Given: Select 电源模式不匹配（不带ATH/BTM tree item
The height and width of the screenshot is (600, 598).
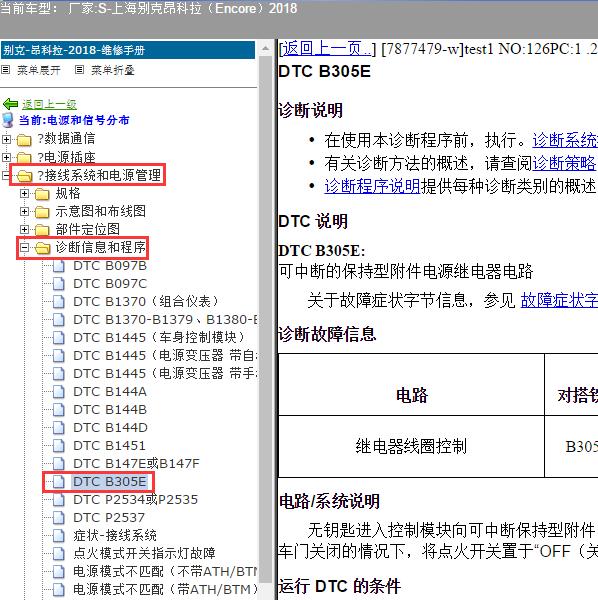Looking at the screenshot, I should 166,571.
